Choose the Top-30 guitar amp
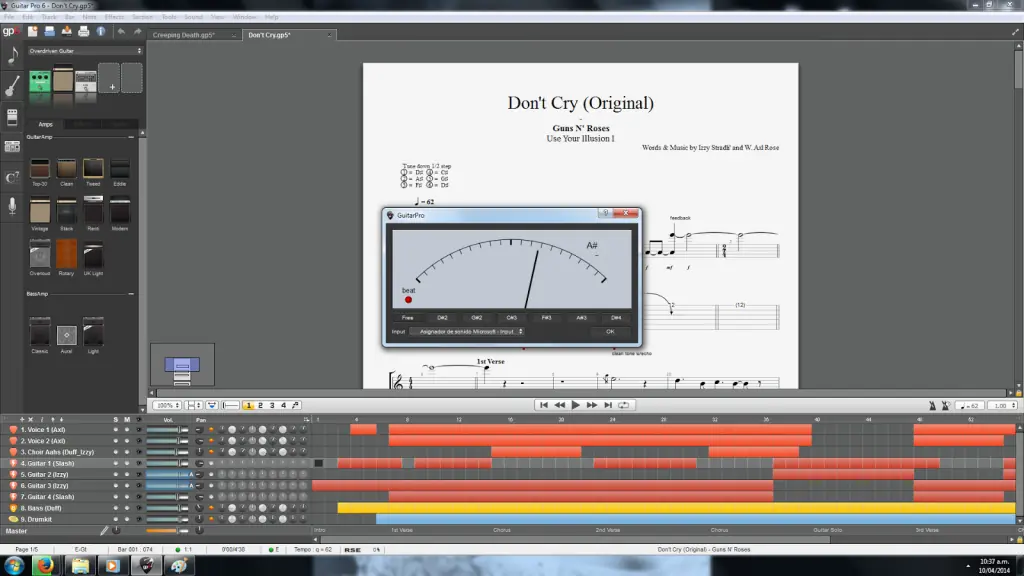This screenshot has width=1024, height=576. 39,169
